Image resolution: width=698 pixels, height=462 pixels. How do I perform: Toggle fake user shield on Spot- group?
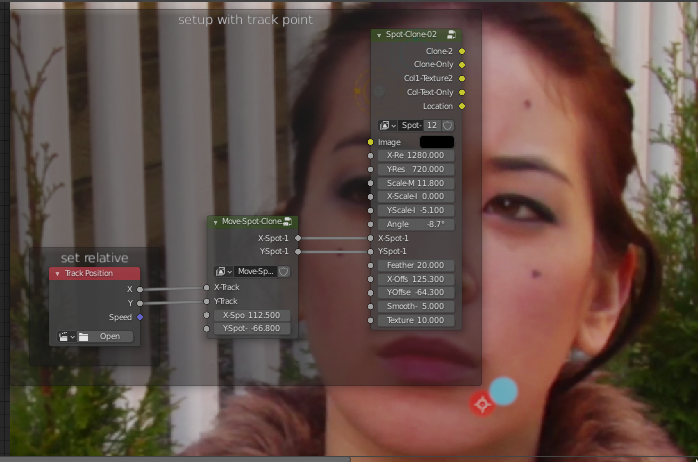[x=447, y=126]
